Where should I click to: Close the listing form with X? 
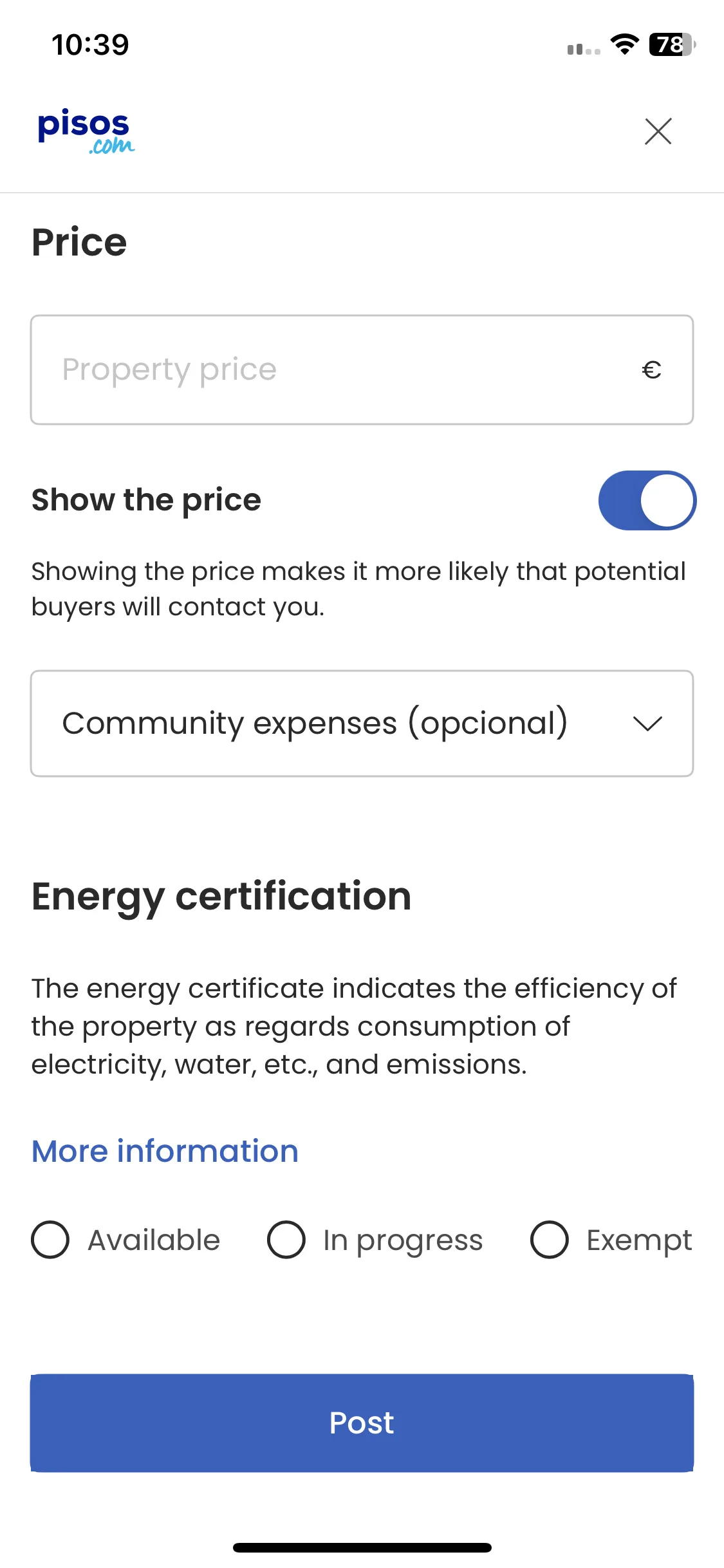tap(658, 131)
